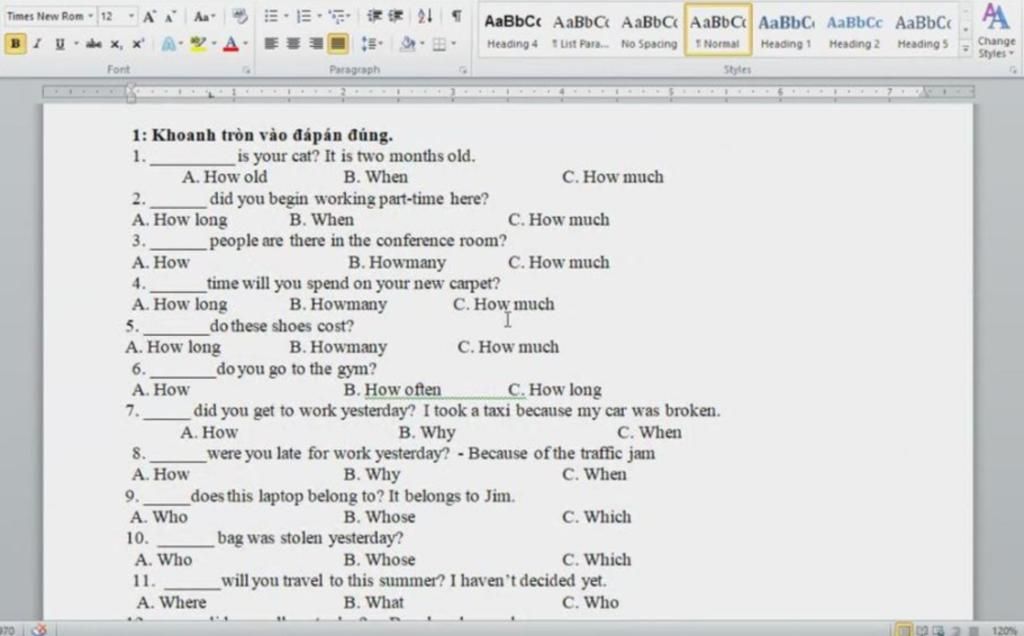The image size is (1024, 636).
Task: Click the Shrink Font icon
Action: point(170,16)
